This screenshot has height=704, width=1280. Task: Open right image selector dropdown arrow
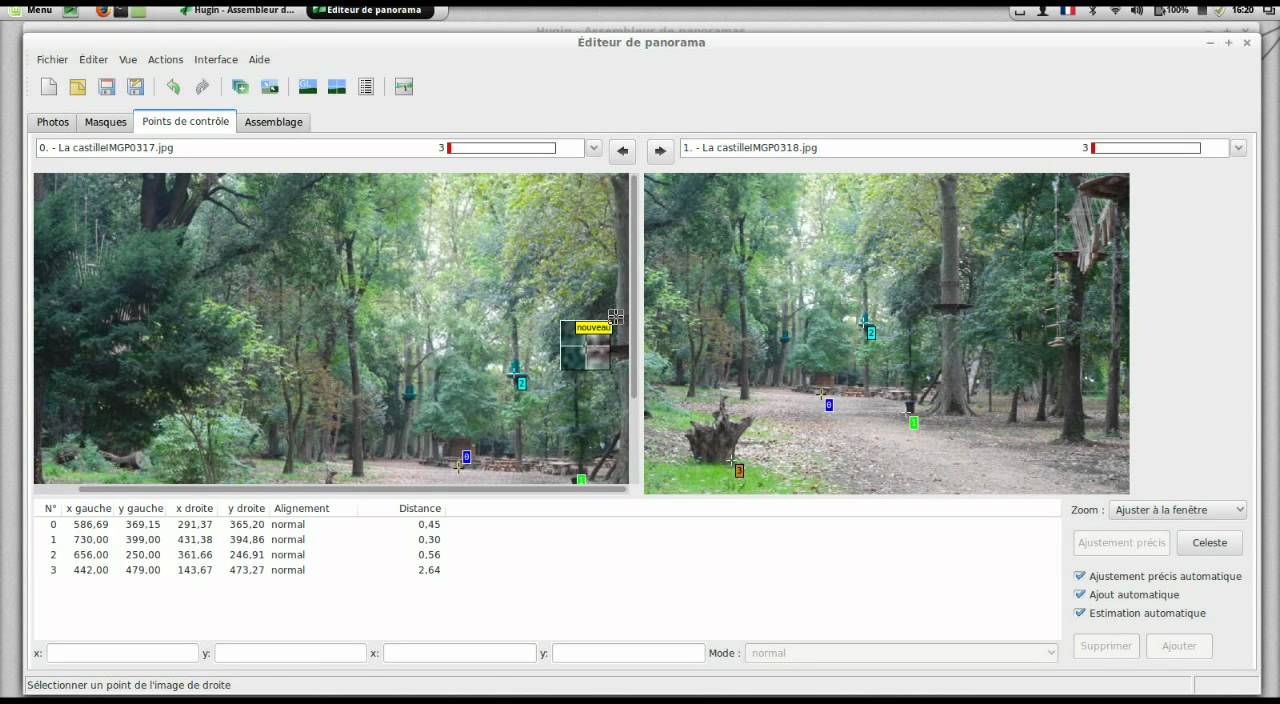pos(1238,148)
